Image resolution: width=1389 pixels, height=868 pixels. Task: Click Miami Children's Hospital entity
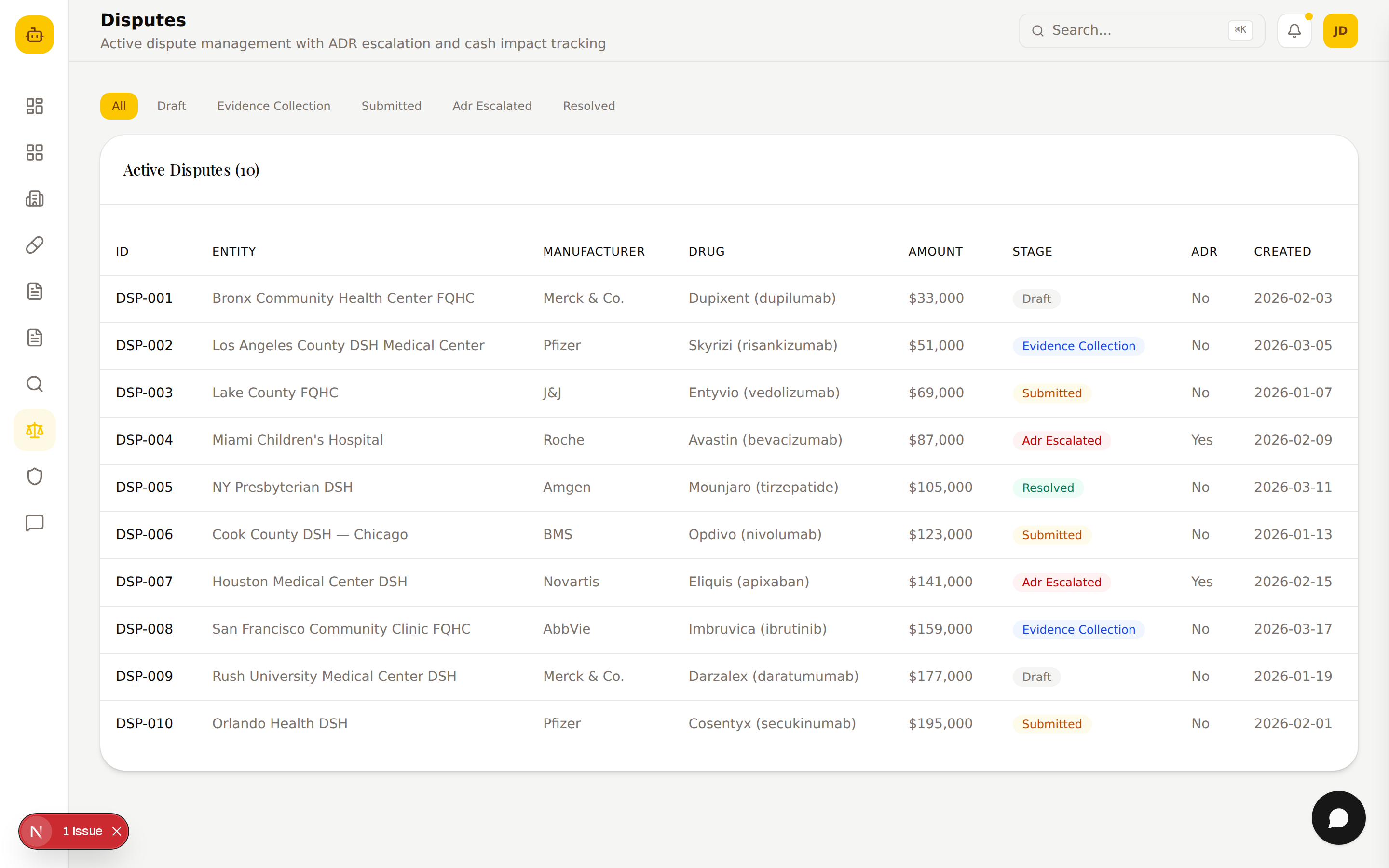(297, 440)
